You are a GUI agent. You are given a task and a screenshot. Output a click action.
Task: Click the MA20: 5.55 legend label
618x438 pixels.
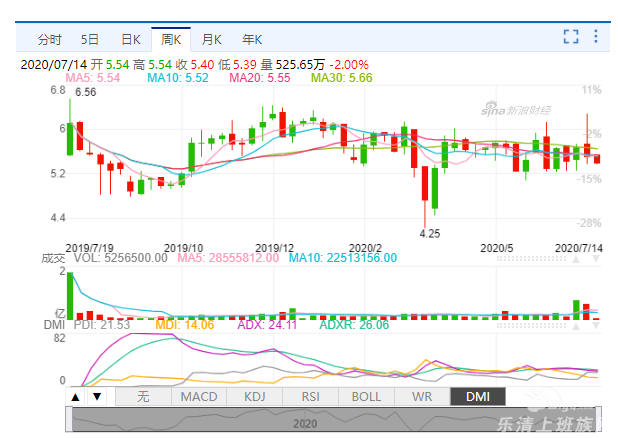260,78
